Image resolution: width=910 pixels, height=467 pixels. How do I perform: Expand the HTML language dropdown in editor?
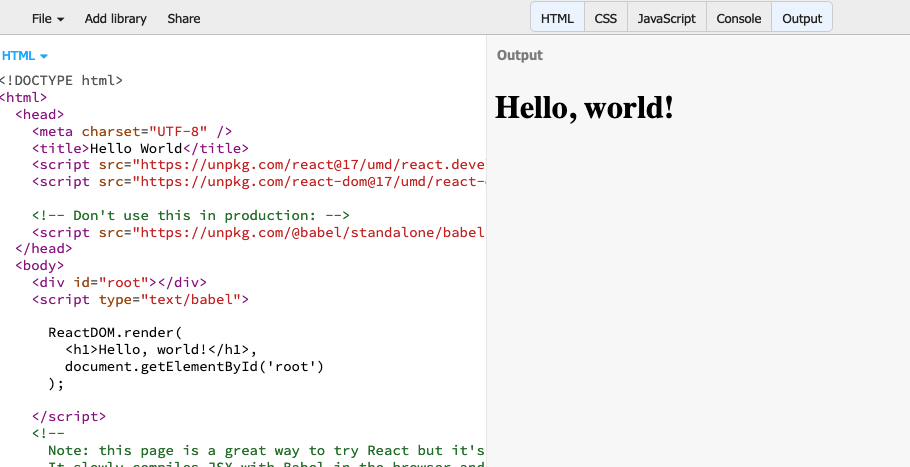(25, 56)
